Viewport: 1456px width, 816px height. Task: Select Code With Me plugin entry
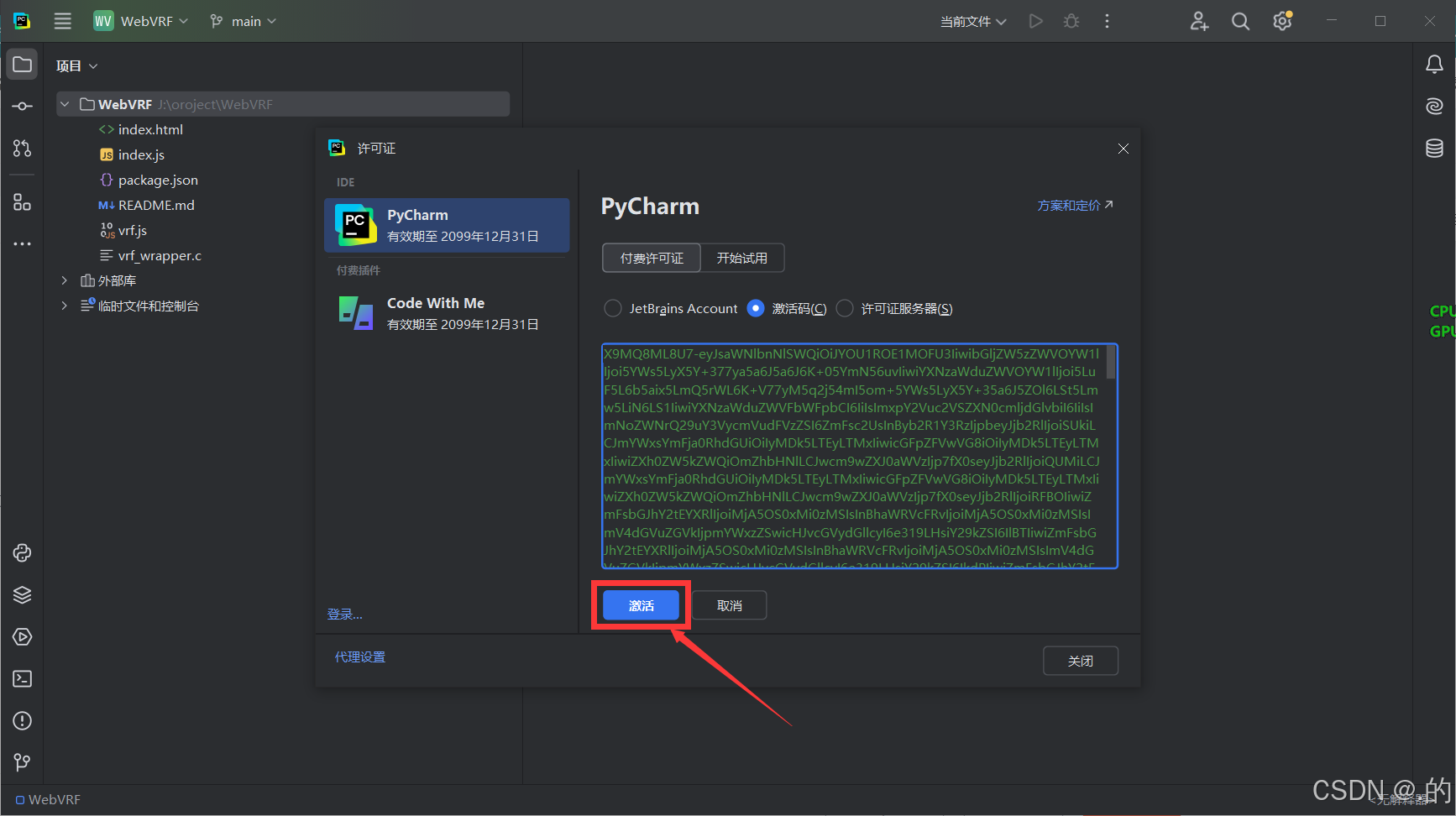point(447,313)
